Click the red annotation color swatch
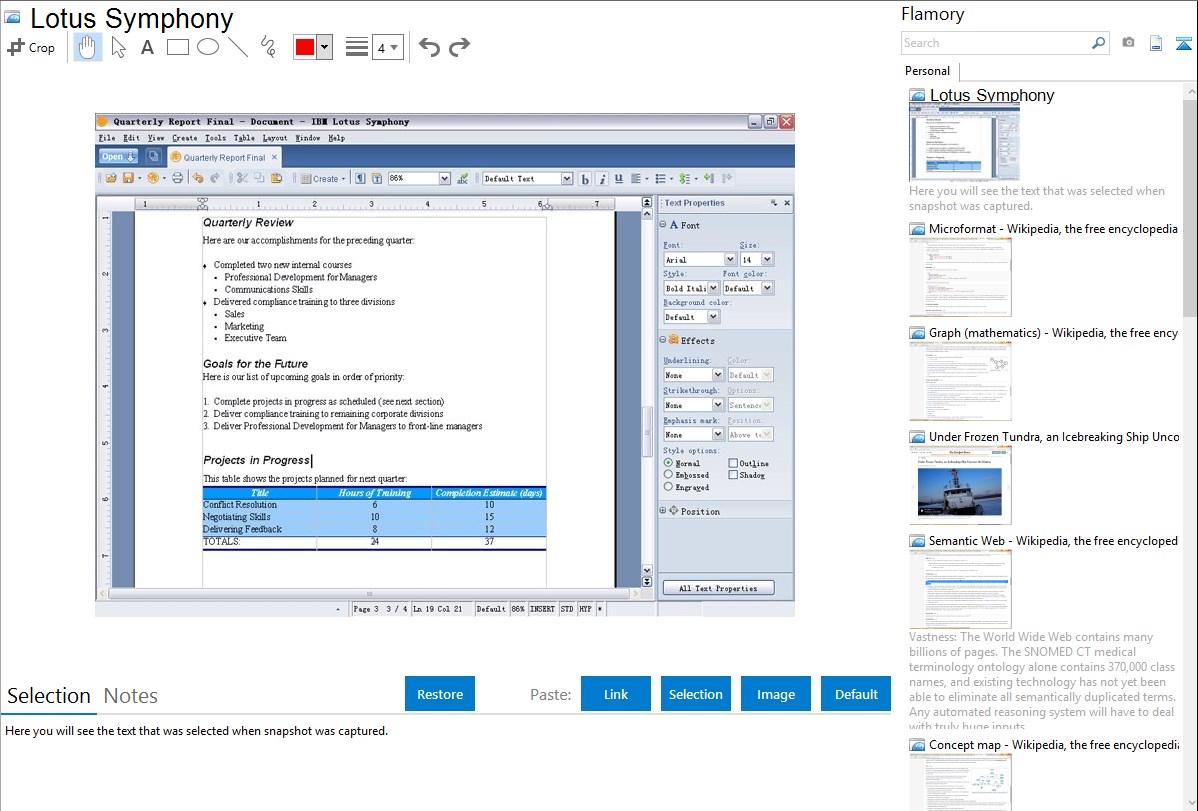1198x811 pixels. tap(305, 47)
